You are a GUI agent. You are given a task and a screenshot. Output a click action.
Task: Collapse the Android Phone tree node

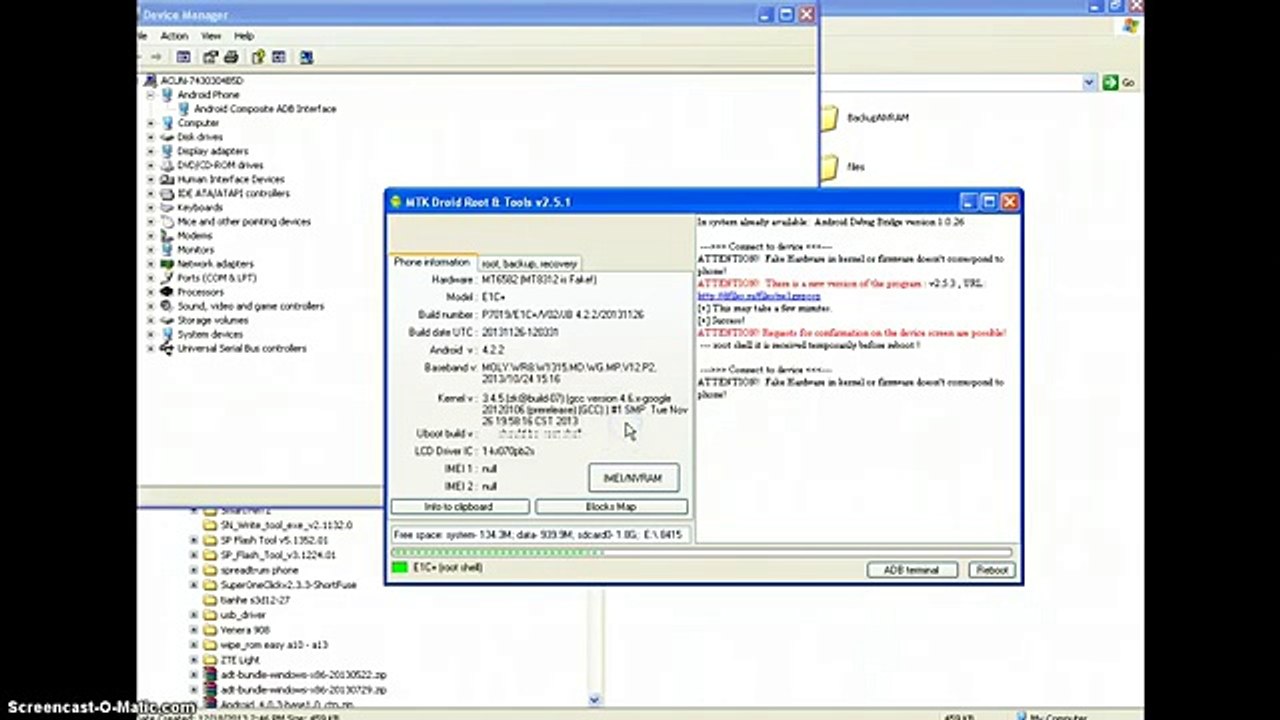point(151,95)
